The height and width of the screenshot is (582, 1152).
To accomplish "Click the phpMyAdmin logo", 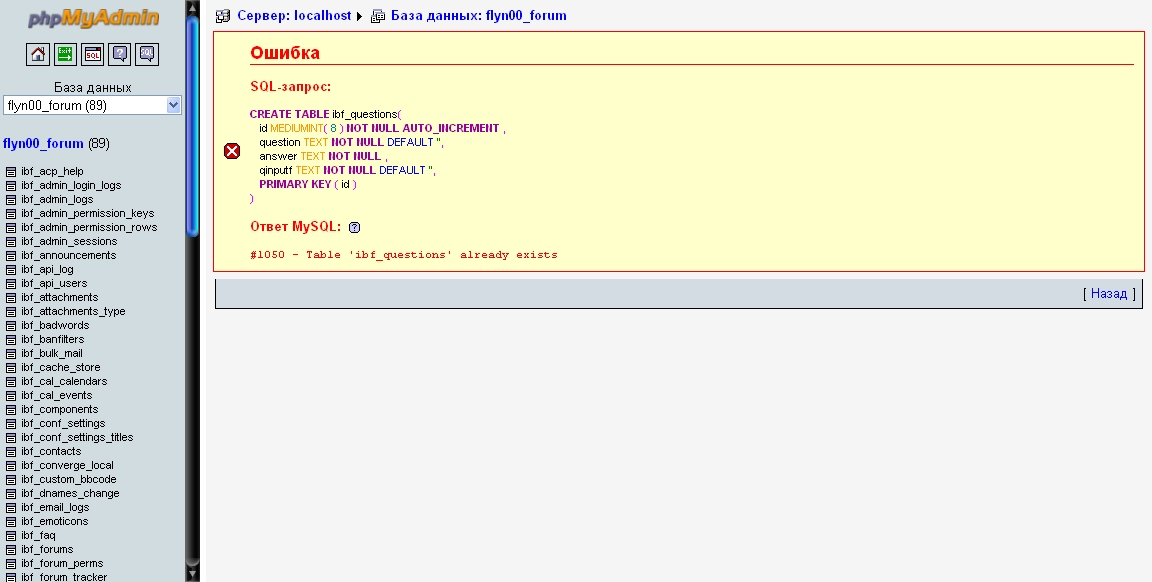I will (x=92, y=18).
